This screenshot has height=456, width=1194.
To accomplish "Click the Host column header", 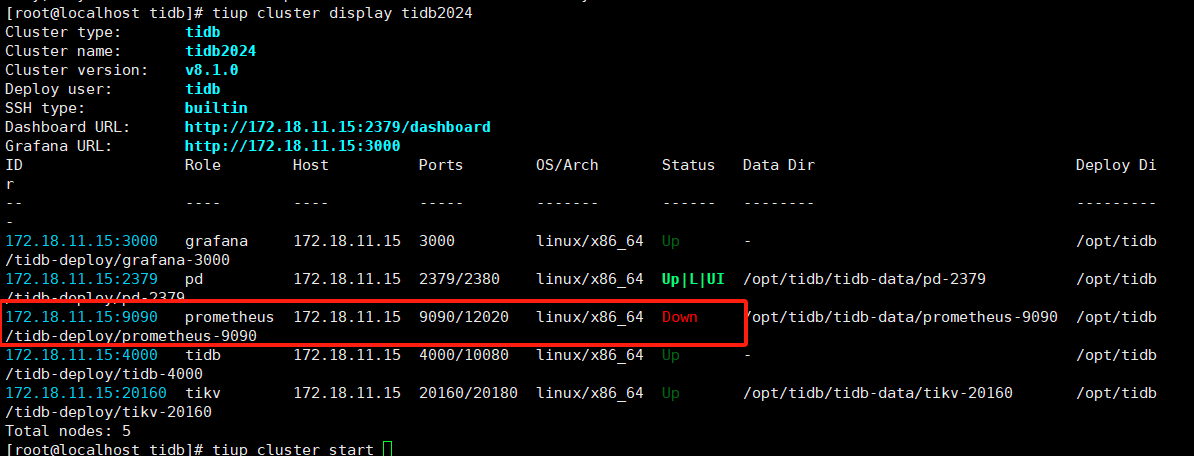I will pos(311,165).
